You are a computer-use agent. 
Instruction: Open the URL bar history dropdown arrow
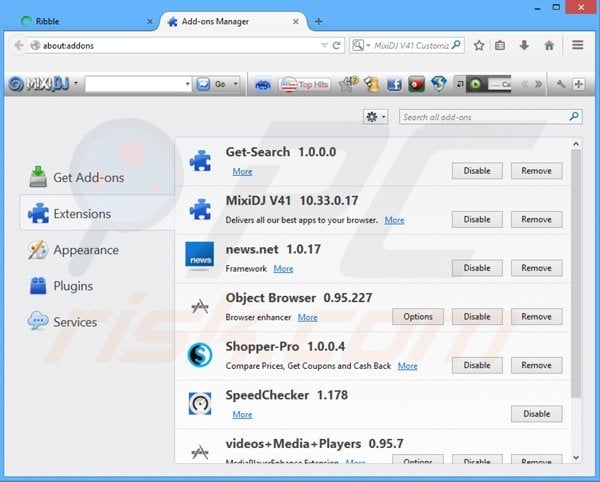point(324,46)
